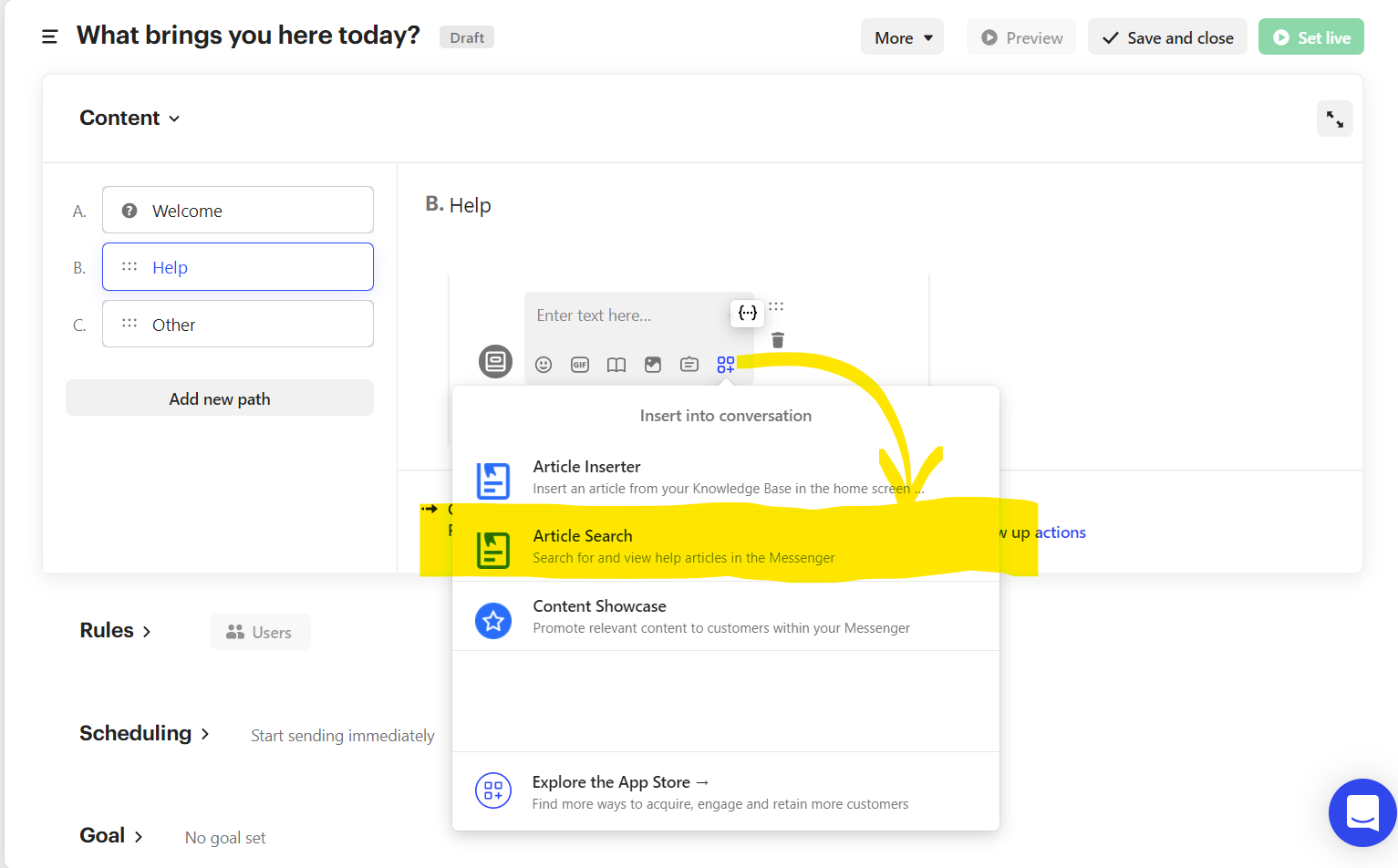Expand the content editor to fullscreen

pos(1334,119)
